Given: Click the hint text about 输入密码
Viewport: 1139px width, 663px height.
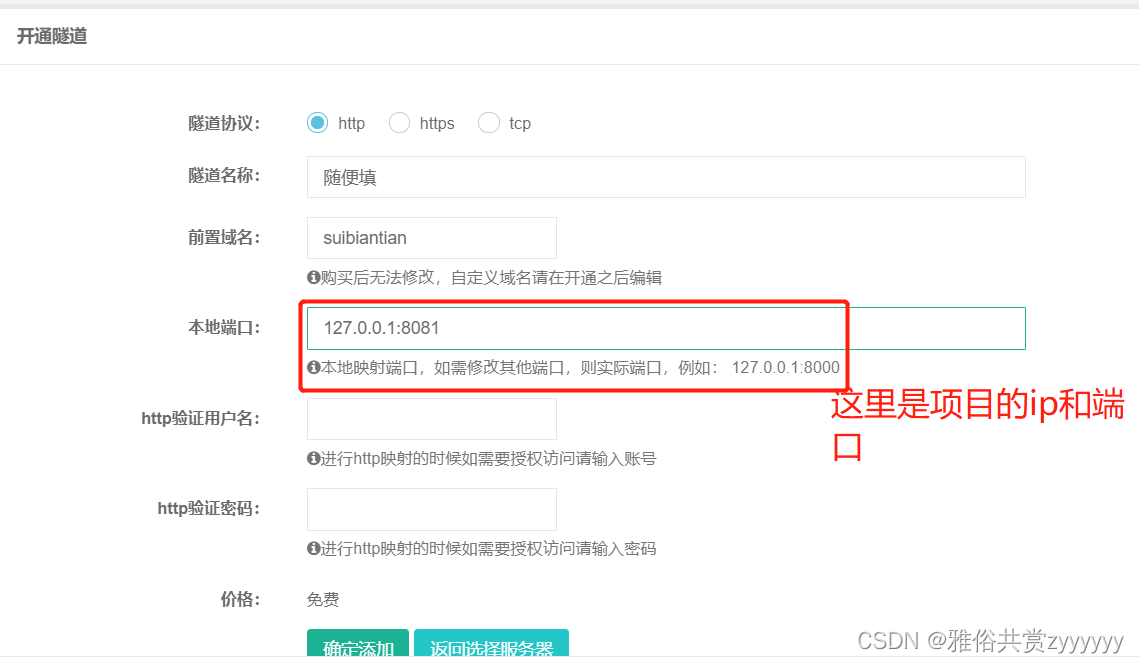Looking at the screenshot, I should tap(488, 548).
